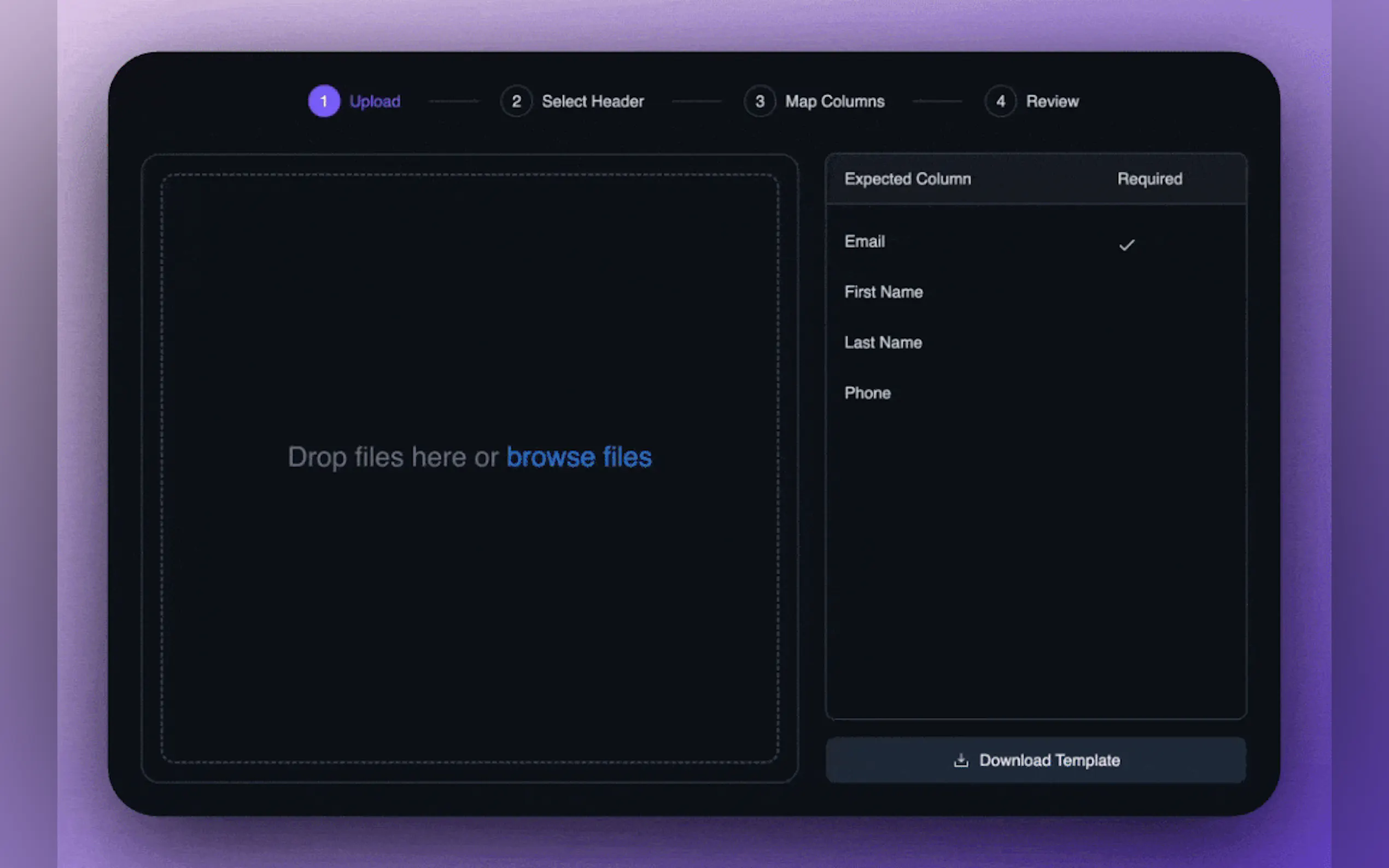Viewport: 1389px width, 868px height.
Task: Click the step 4 circle icon
Action: (1000, 101)
